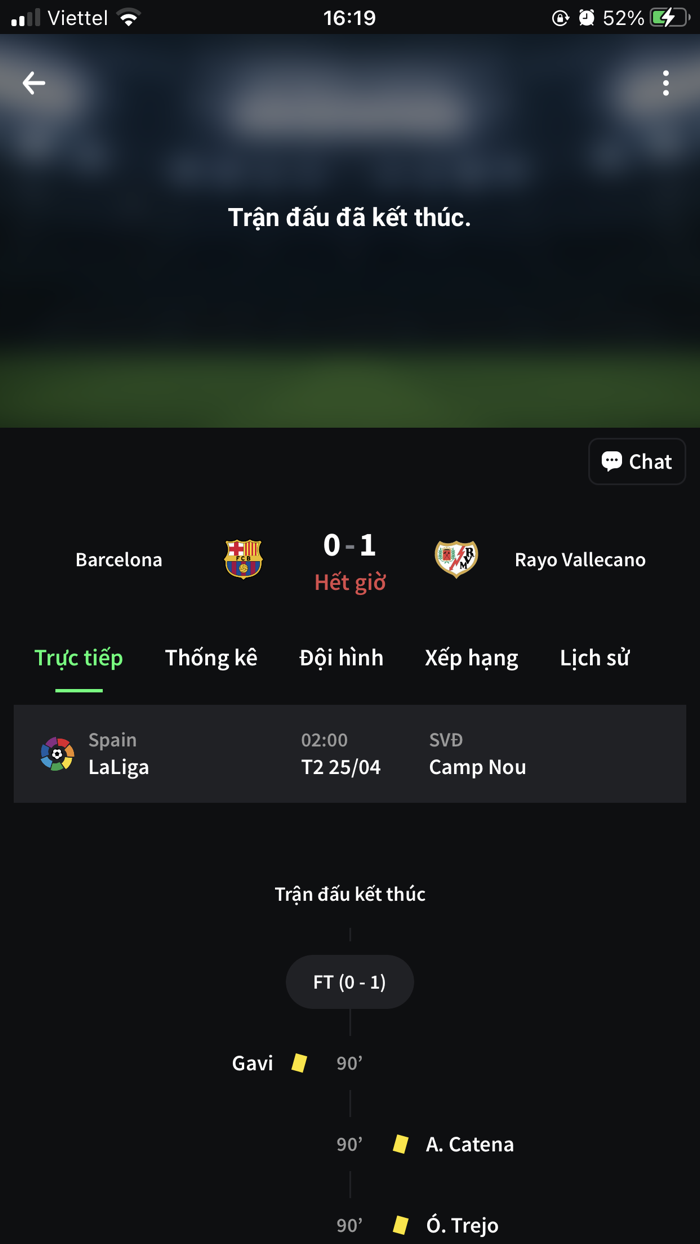Viewport: 700px width, 1244px height.
Task: Open the Đội hình tab
Action: point(342,658)
